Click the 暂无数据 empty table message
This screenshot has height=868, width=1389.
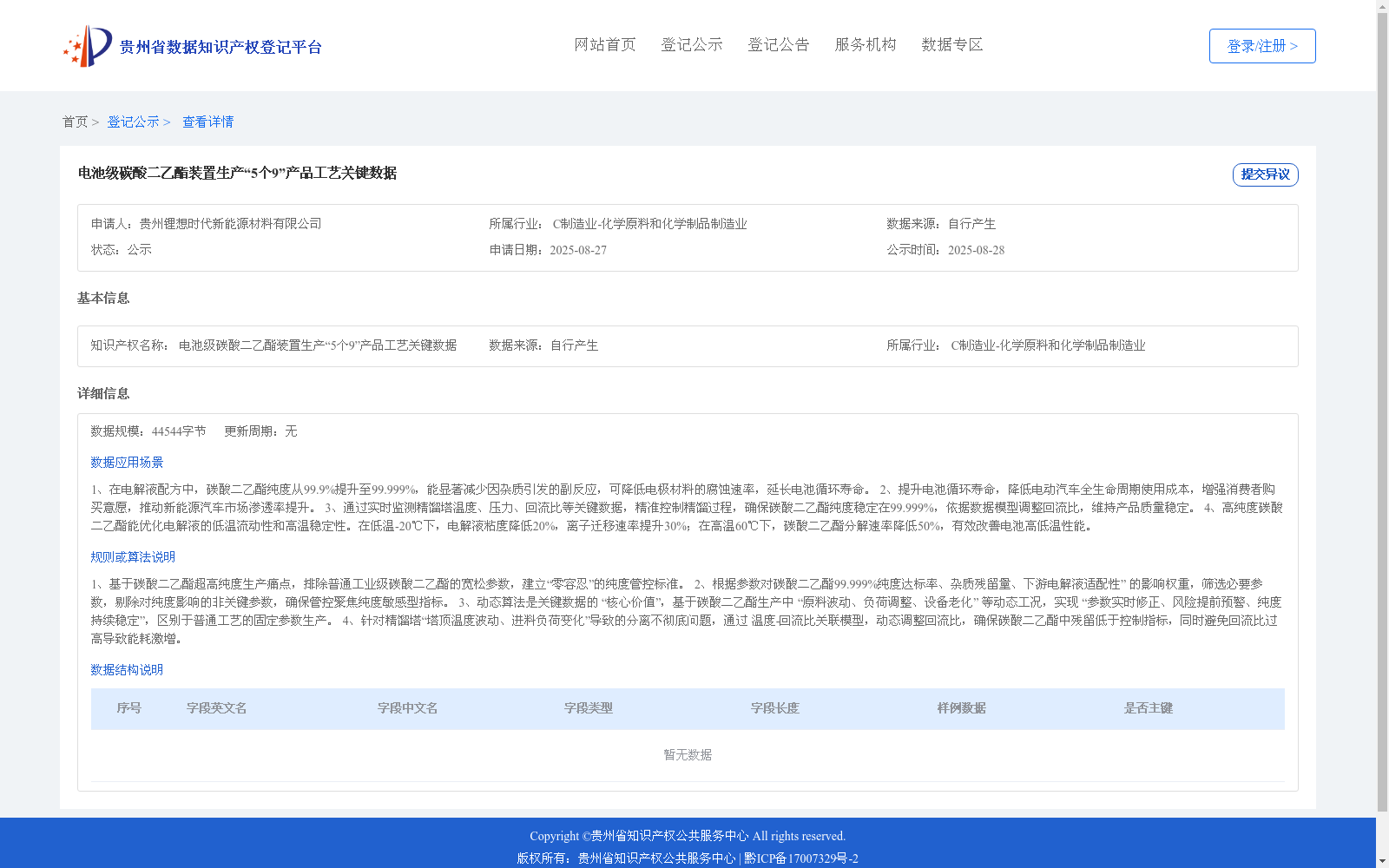pyautogui.click(x=688, y=755)
